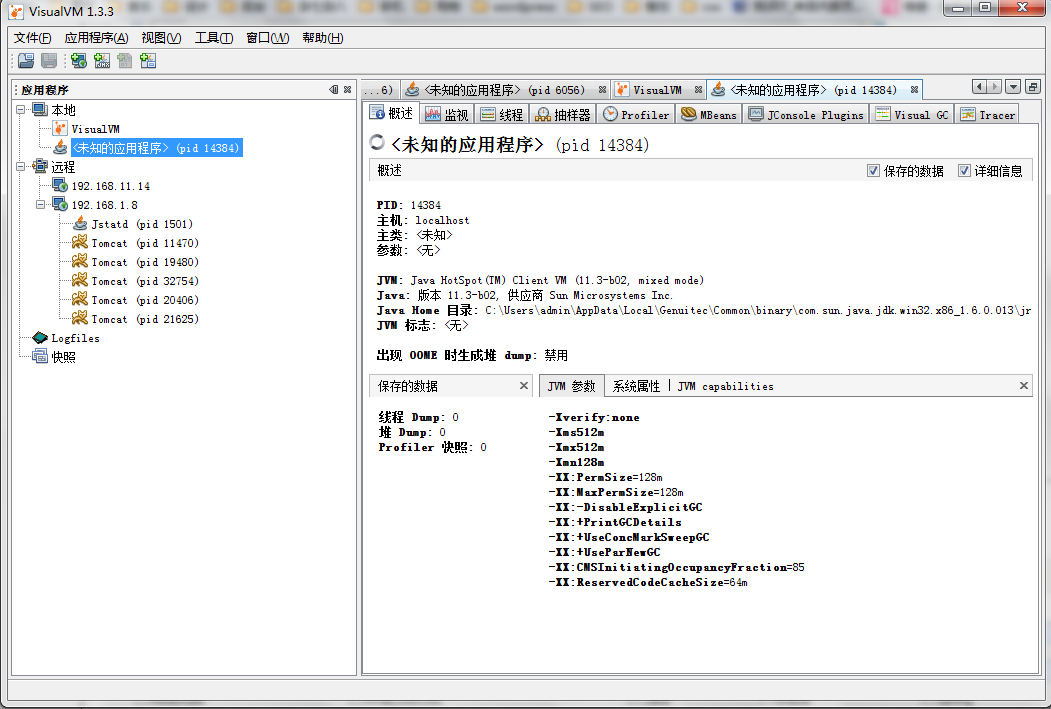Image resolution: width=1051 pixels, height=709 pixels.
Task: Open the 应用程序 menu
Action: pos(97,38)
